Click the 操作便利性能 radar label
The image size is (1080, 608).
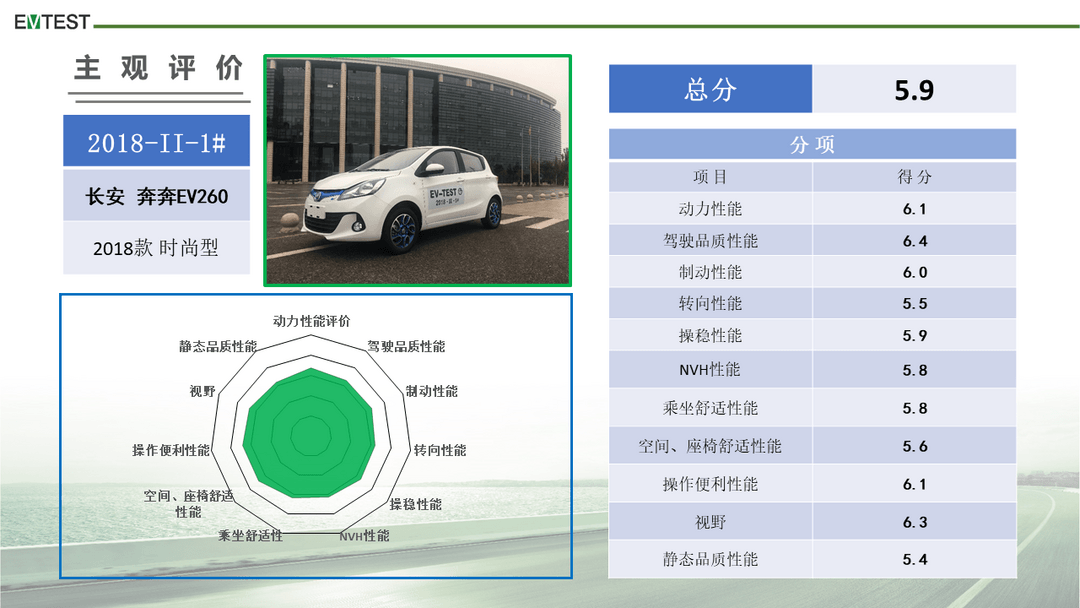[x=171, y=450]
